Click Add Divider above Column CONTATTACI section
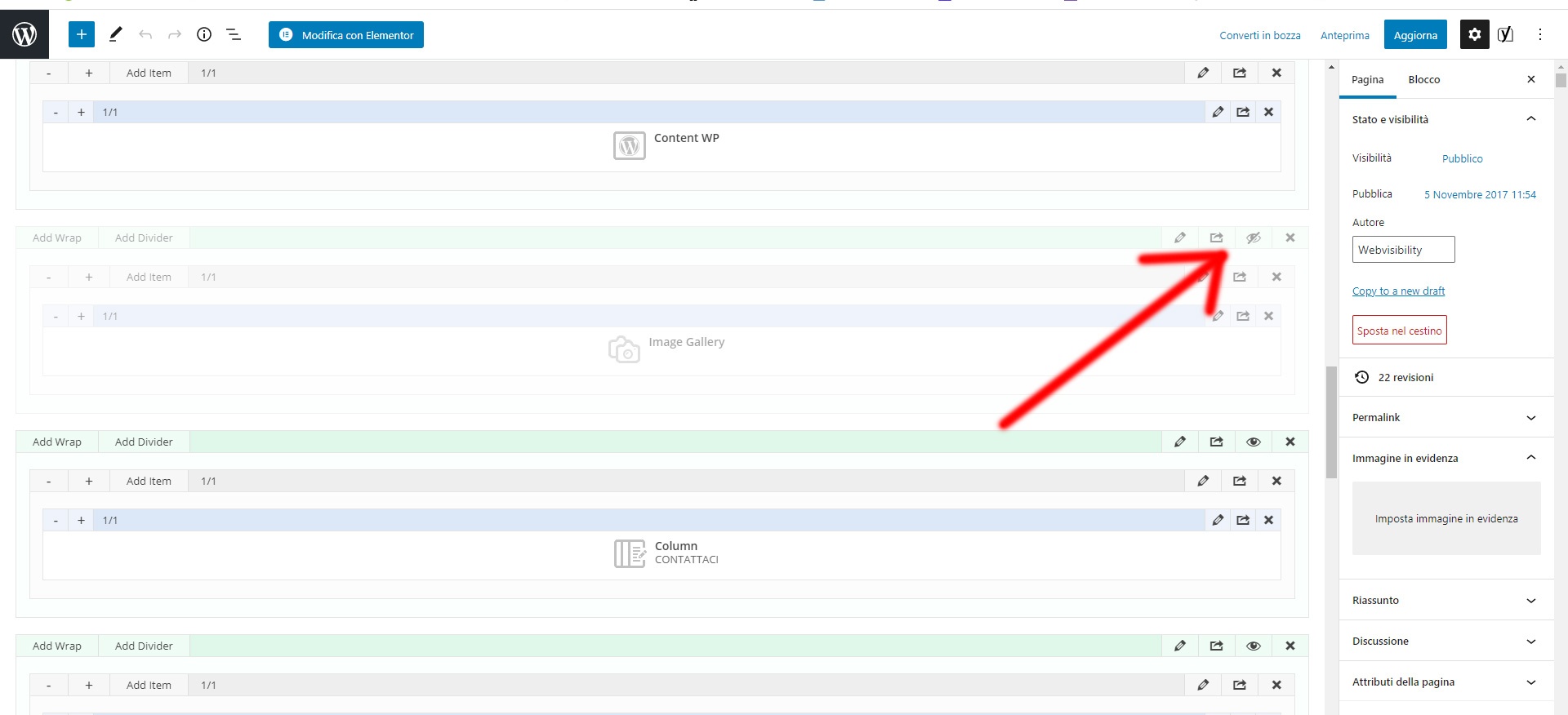The image size is (1568, 715). pos(144,442)
